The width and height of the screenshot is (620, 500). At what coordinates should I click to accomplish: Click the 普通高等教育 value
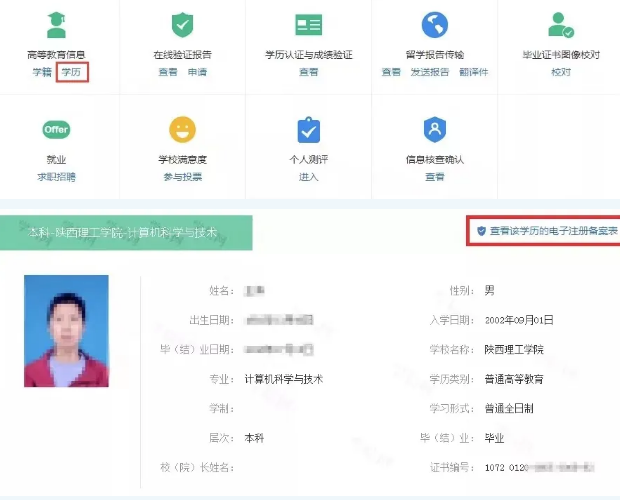[x=514, y=379]
